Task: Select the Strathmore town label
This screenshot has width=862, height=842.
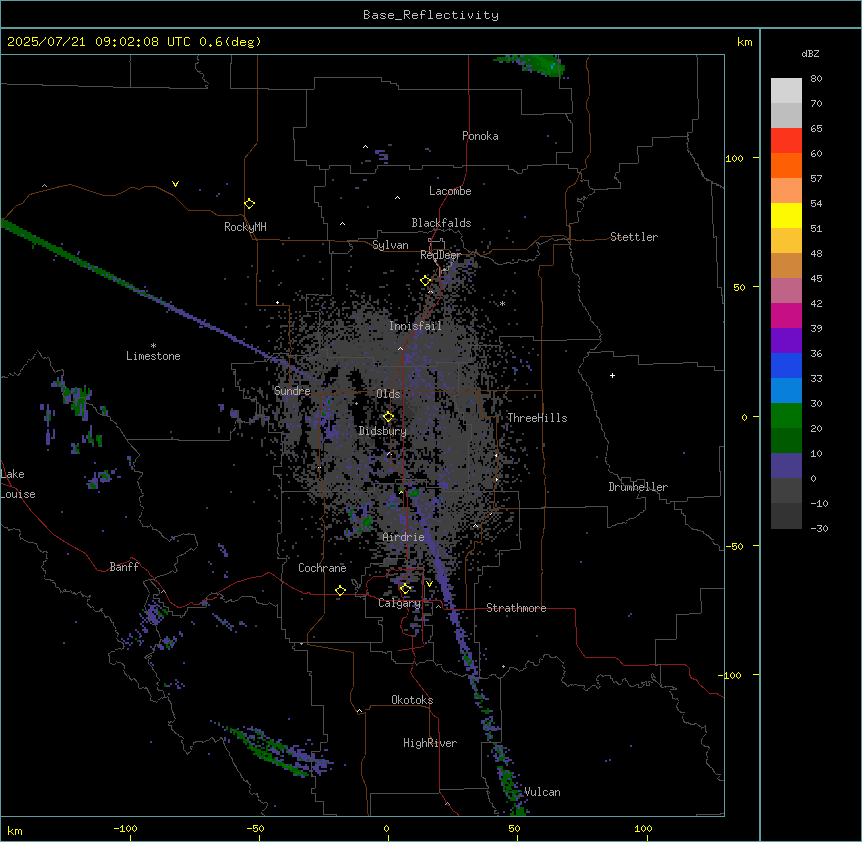Action: (x=516, y=608)
